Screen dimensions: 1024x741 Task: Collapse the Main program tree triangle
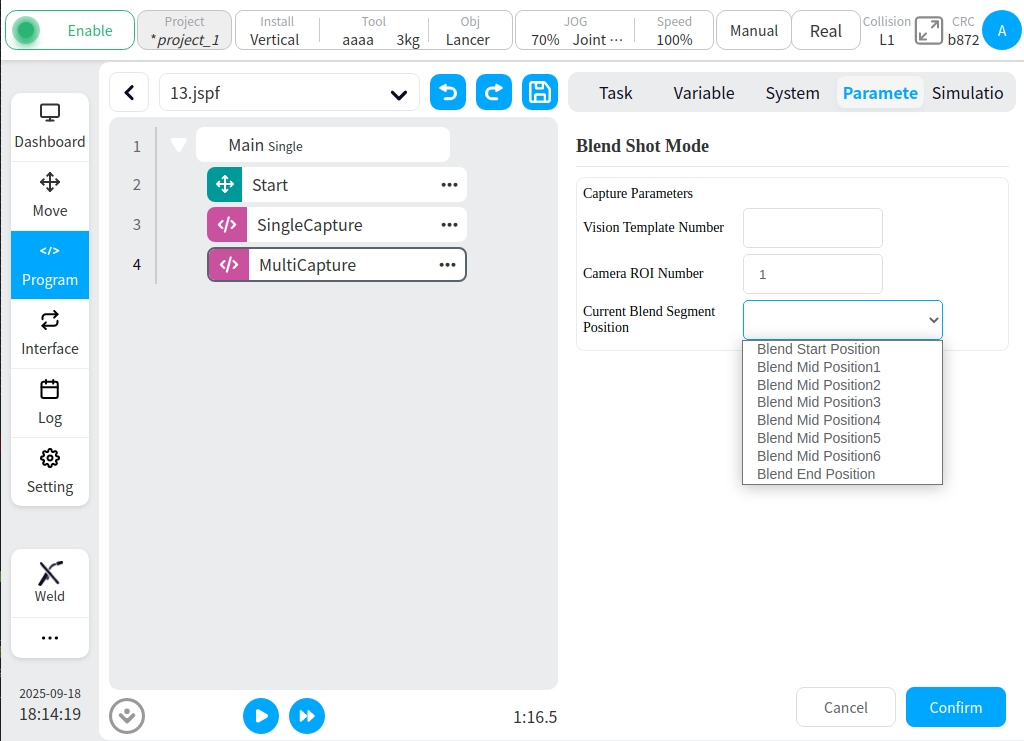179,145
